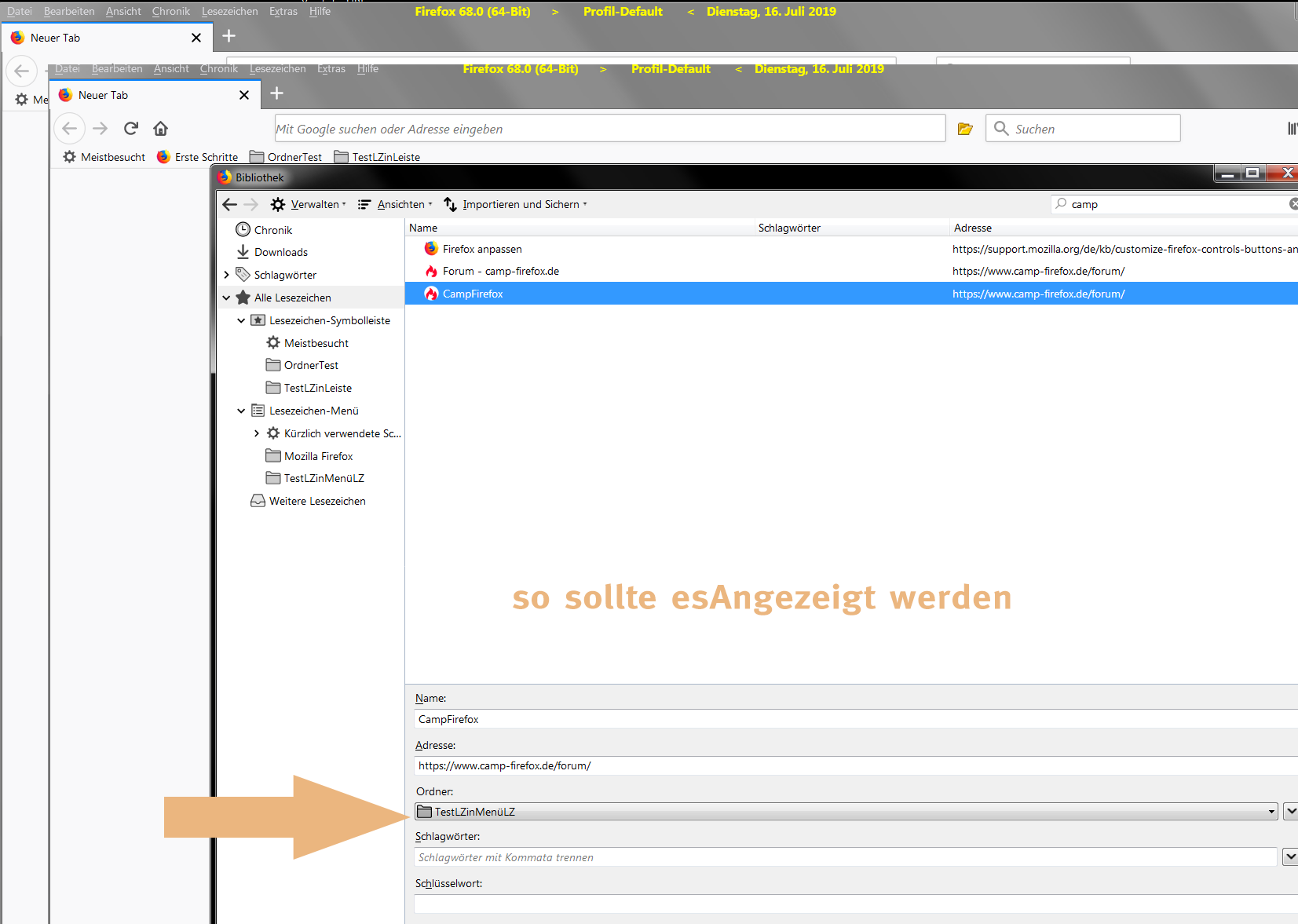The image size is (1298, 924).
Task: Click the Lesezeichen-Symbolleiste toolbar icon in tree
Action: pyautogui.click(x=258, y=320)
